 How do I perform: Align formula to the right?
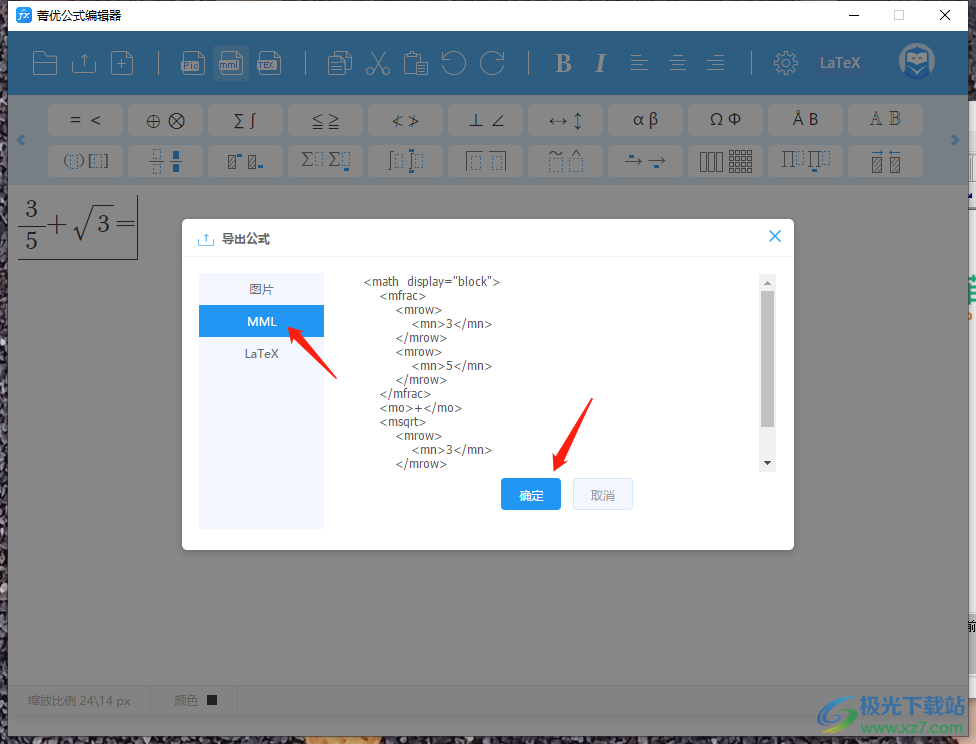coord(715,63)
